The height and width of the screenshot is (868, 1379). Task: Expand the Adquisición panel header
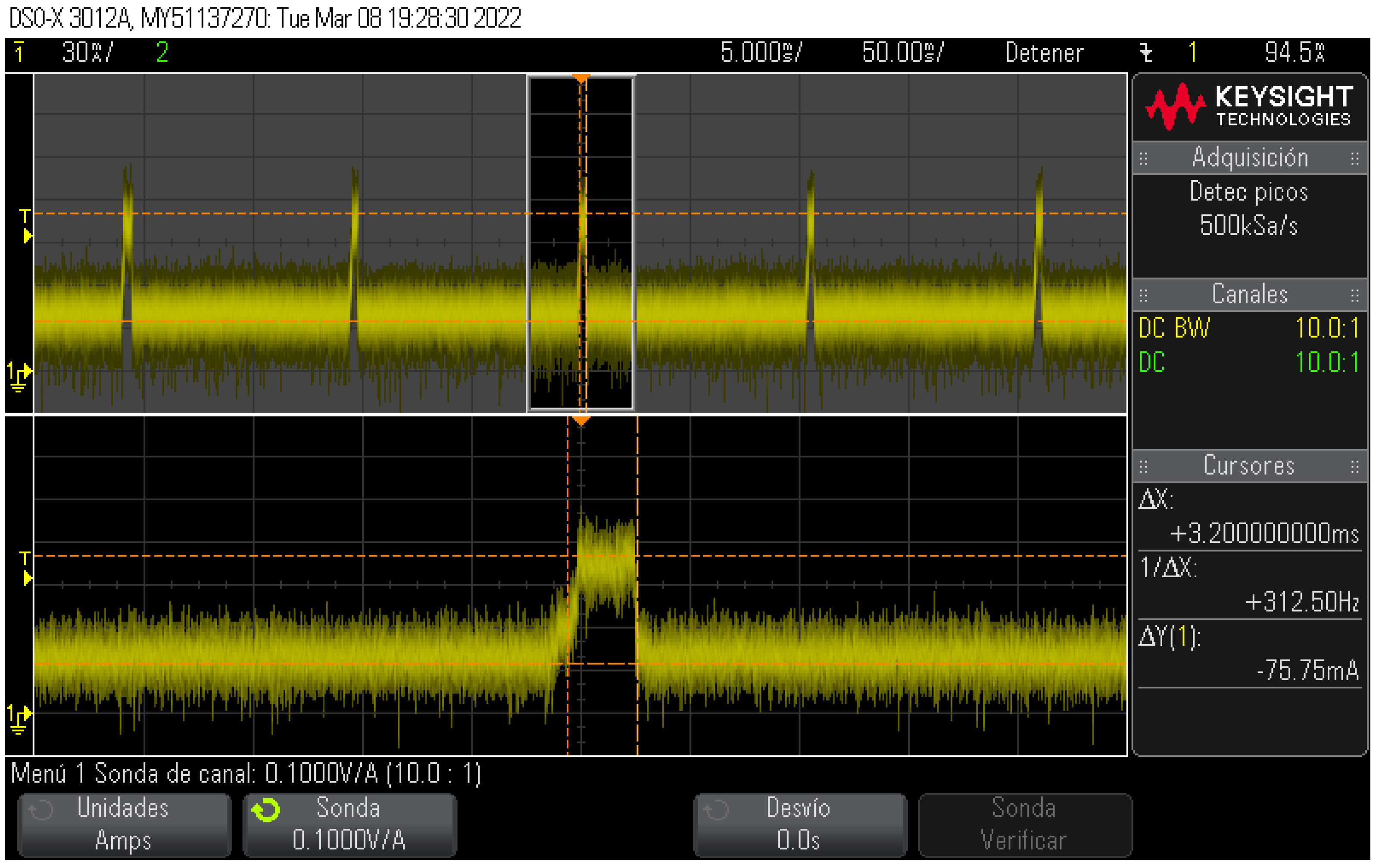pos(1250,158)
